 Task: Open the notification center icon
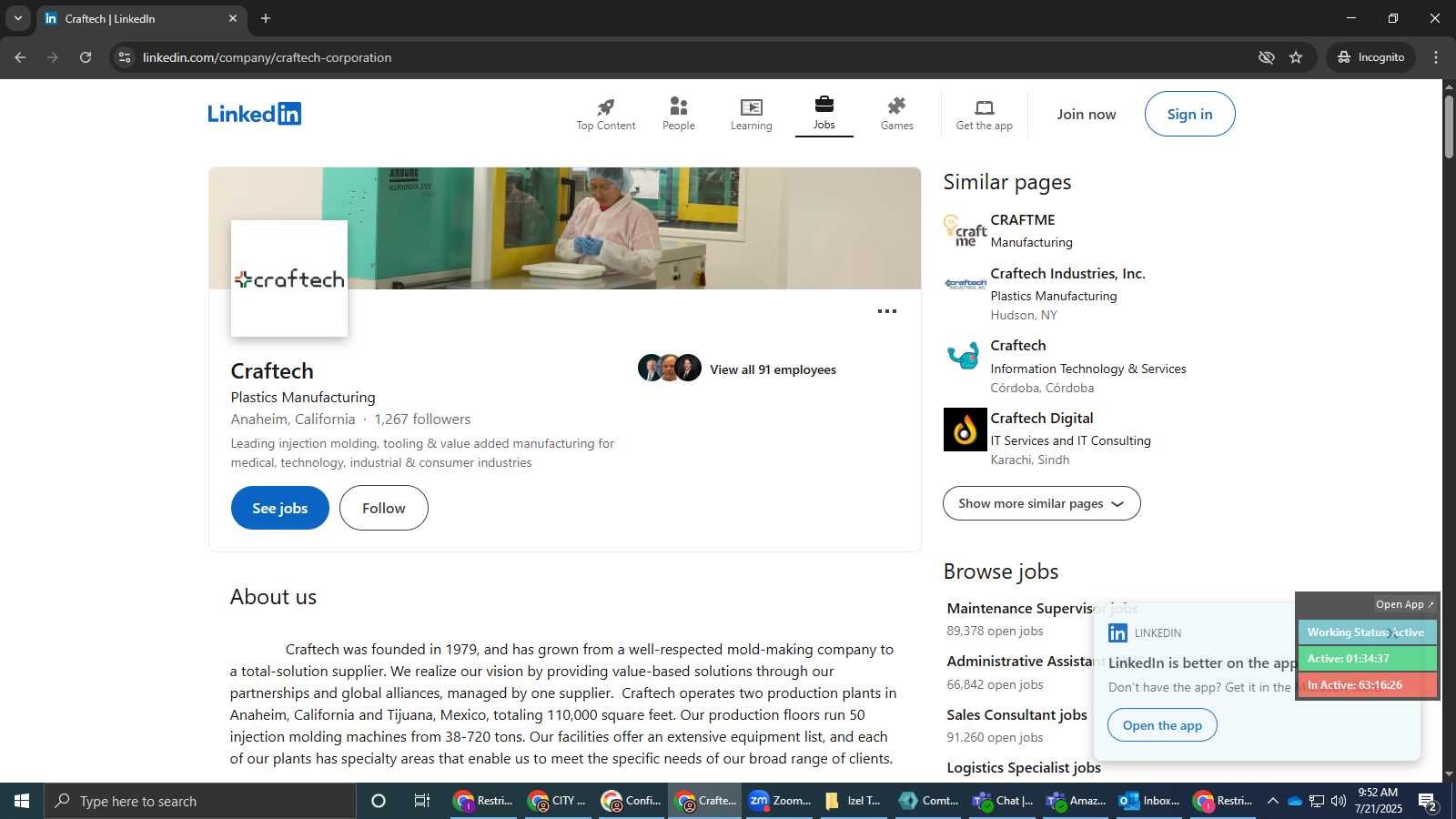[x=1428, y=801]
